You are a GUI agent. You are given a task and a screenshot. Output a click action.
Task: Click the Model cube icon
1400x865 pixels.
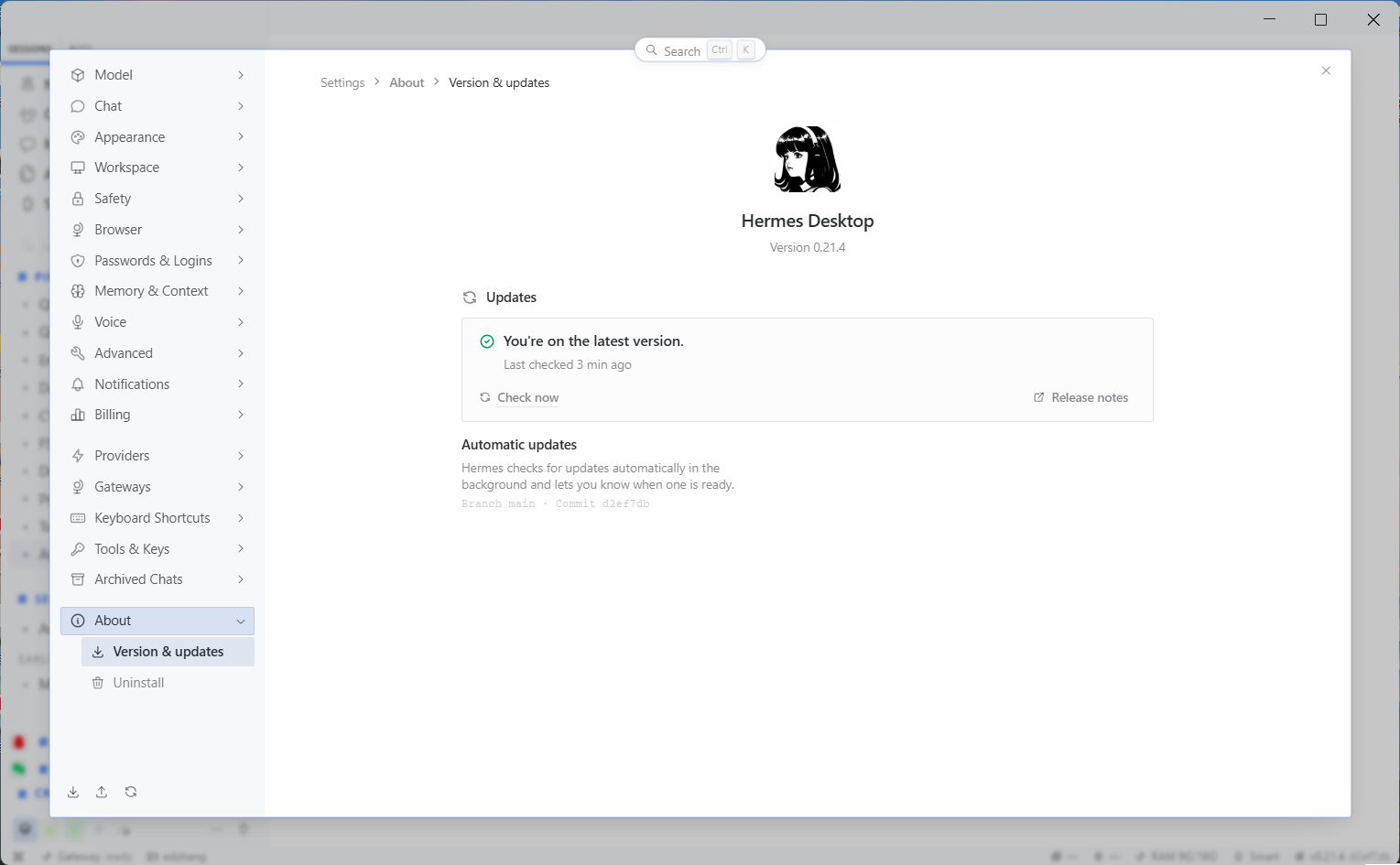tap(78, 75)
